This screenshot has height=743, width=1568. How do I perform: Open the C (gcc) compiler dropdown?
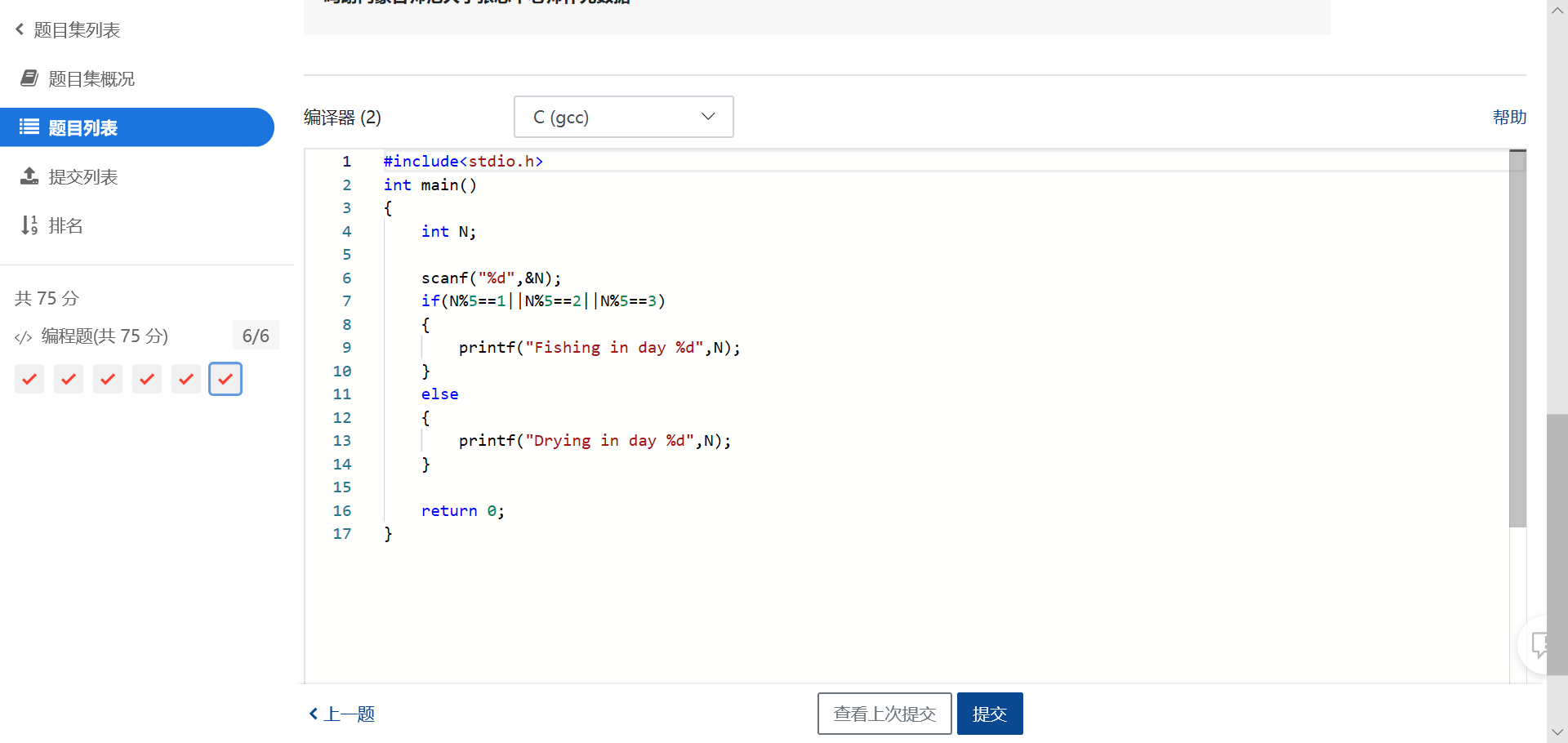point(624,117)
